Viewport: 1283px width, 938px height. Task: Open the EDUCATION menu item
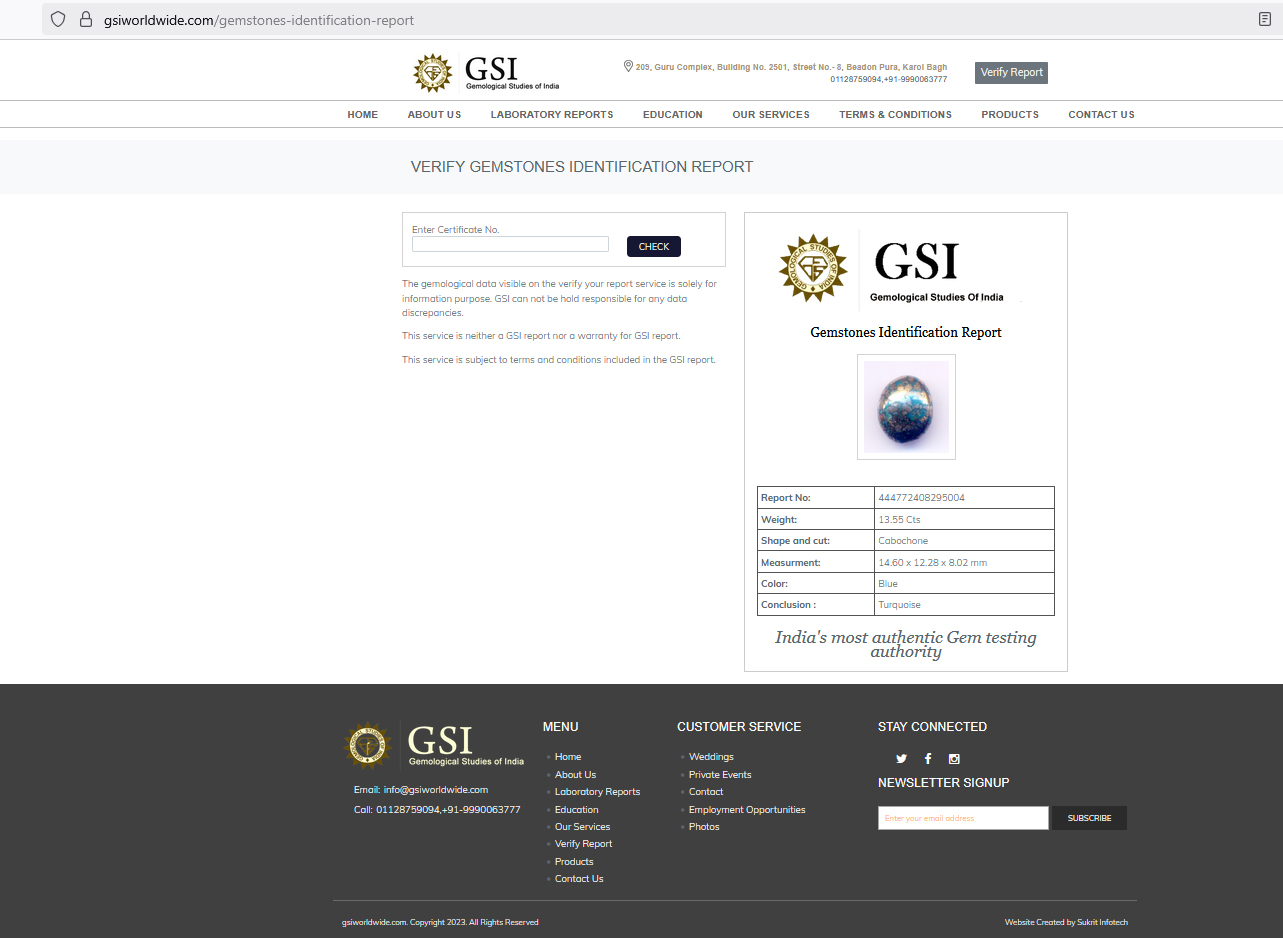click(673, 115)
